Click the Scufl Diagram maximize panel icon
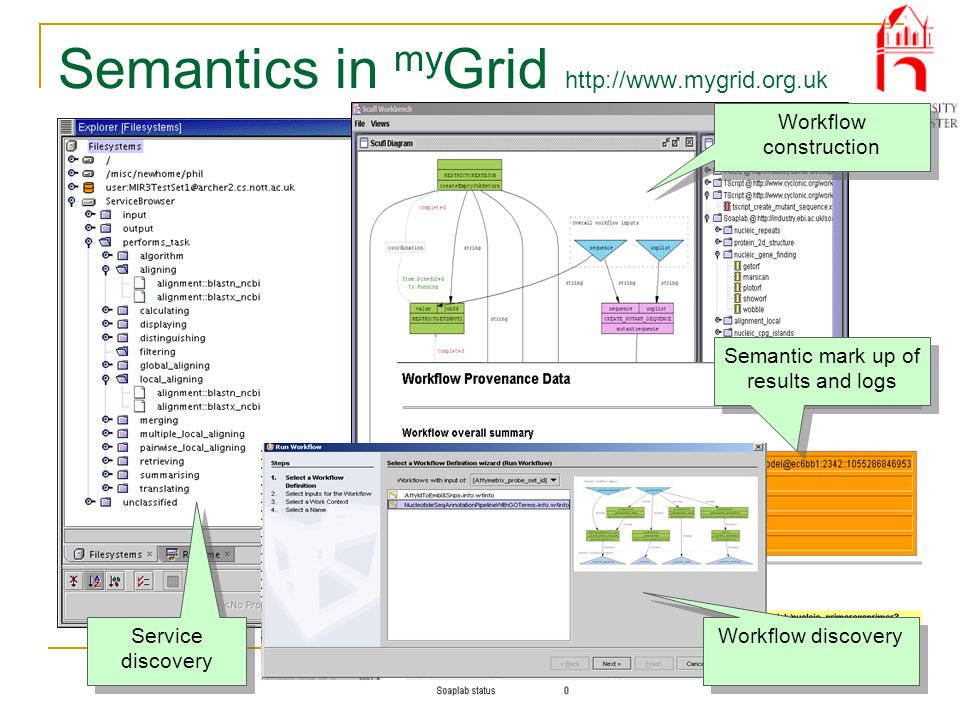 [676, 143]
